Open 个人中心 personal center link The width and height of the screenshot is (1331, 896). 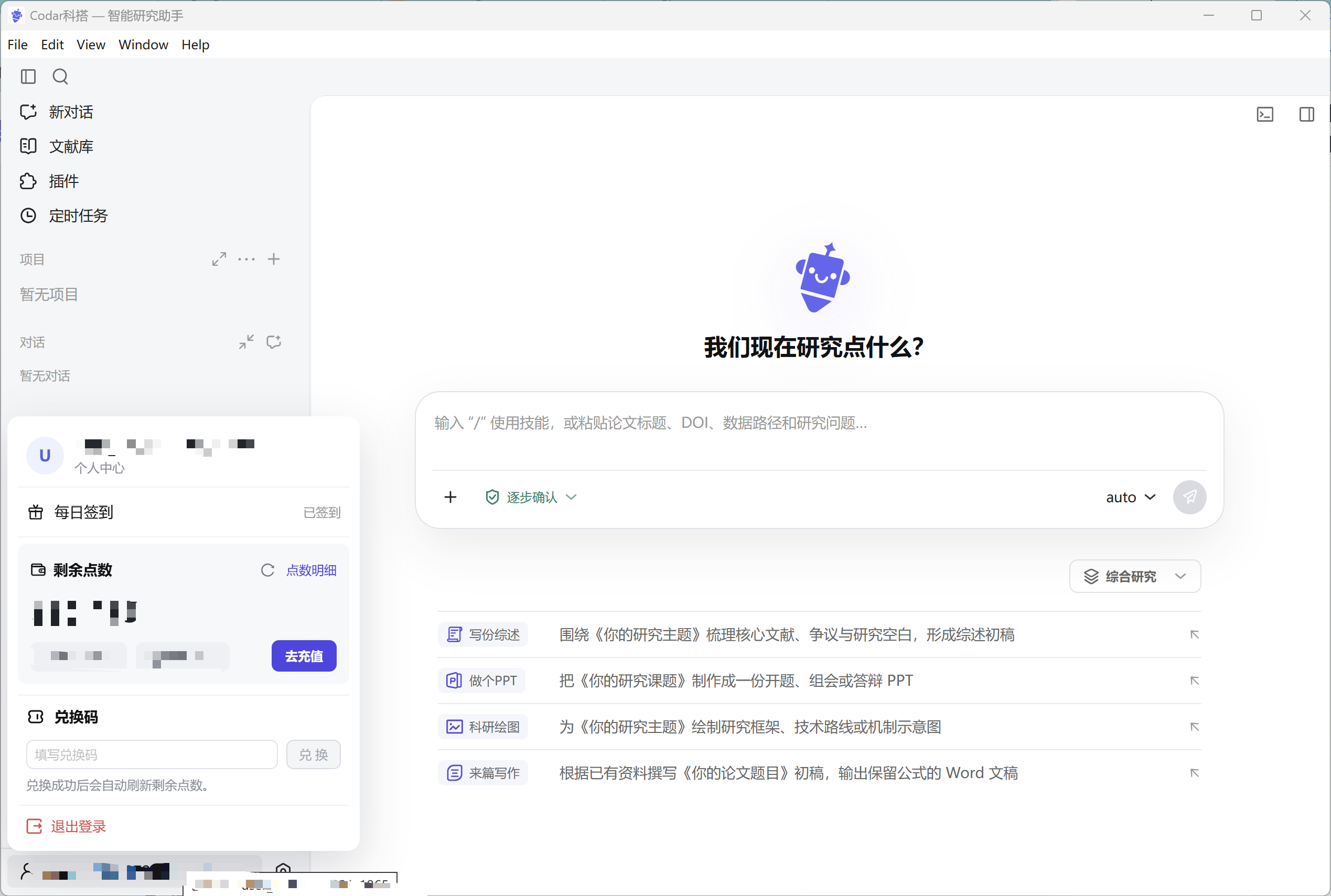tap(100, 468)
